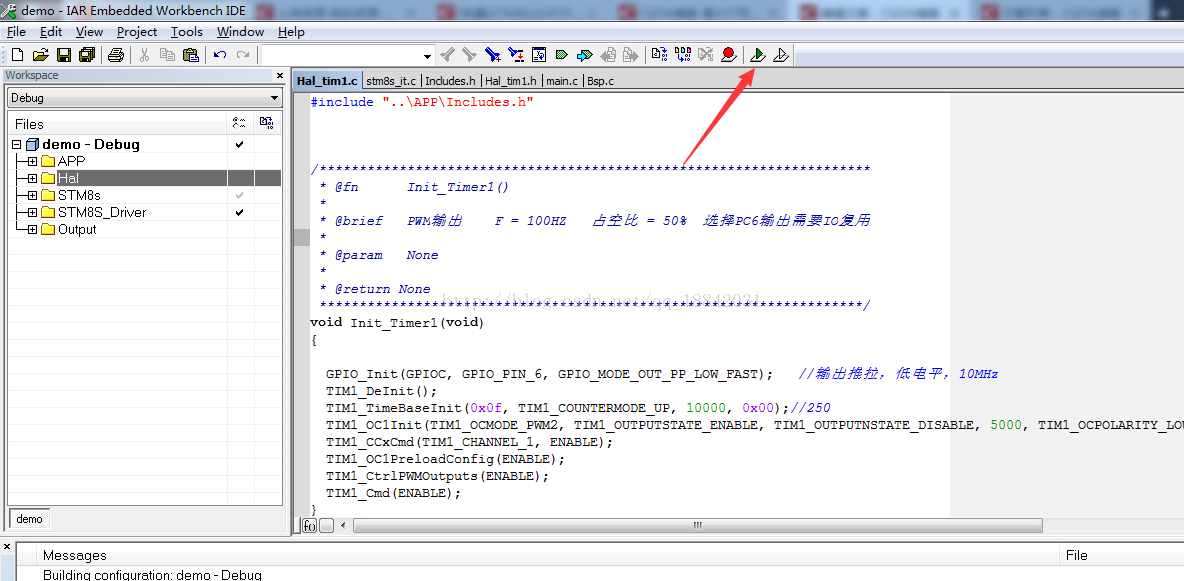Click the function list f() button

click(x=310, y=526)
